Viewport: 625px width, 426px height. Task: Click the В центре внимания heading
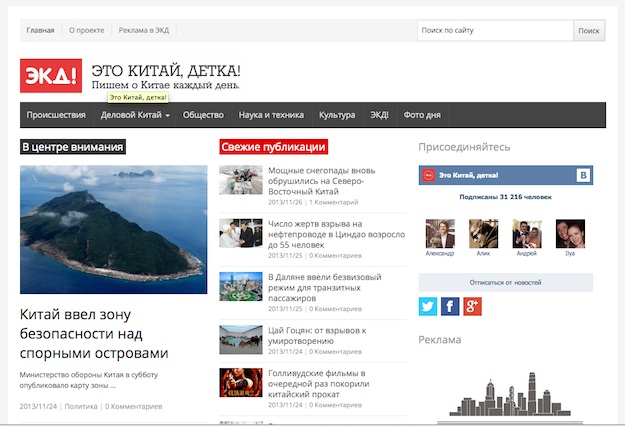(73, 147)
